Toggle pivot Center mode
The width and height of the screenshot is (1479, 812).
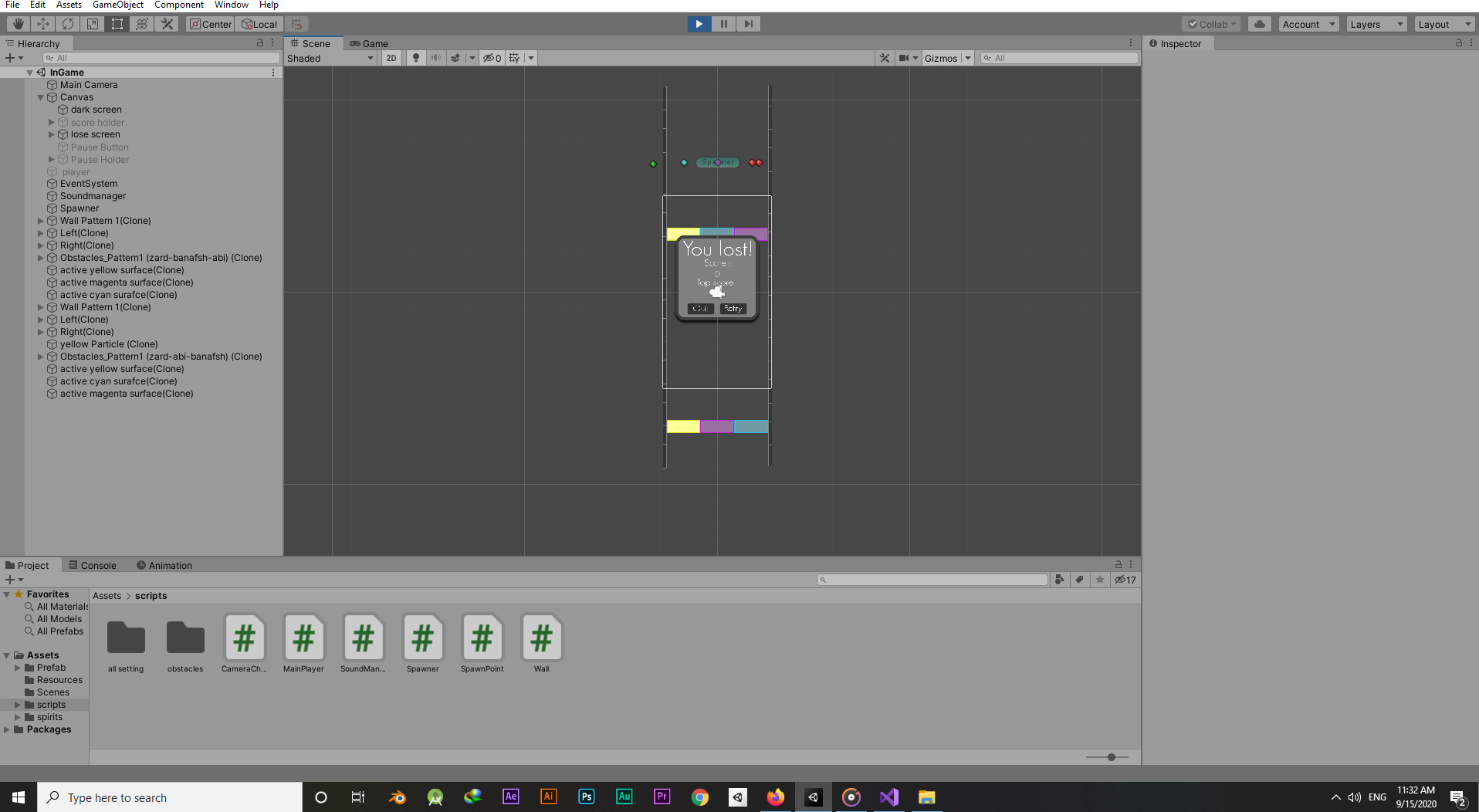click(x=210, y=24)
